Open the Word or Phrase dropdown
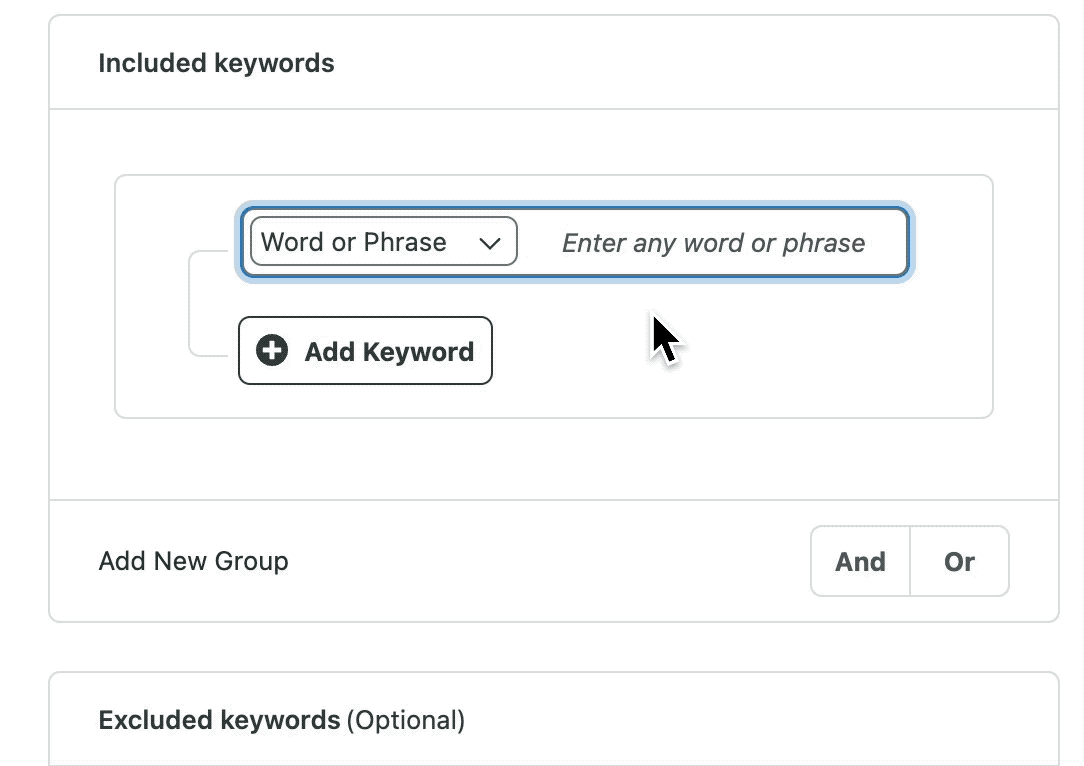 point(383,242)
